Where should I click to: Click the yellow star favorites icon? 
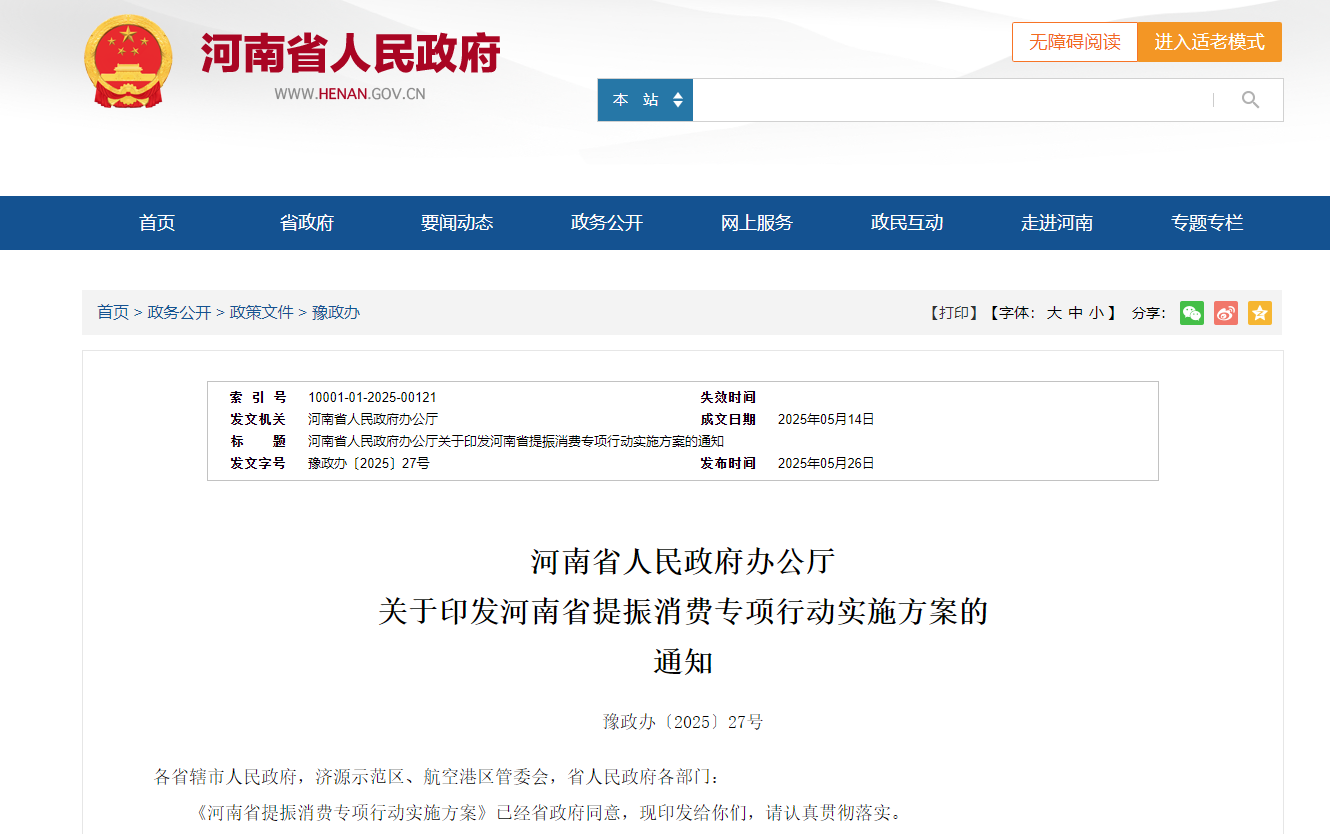(x=1260, y=313)
